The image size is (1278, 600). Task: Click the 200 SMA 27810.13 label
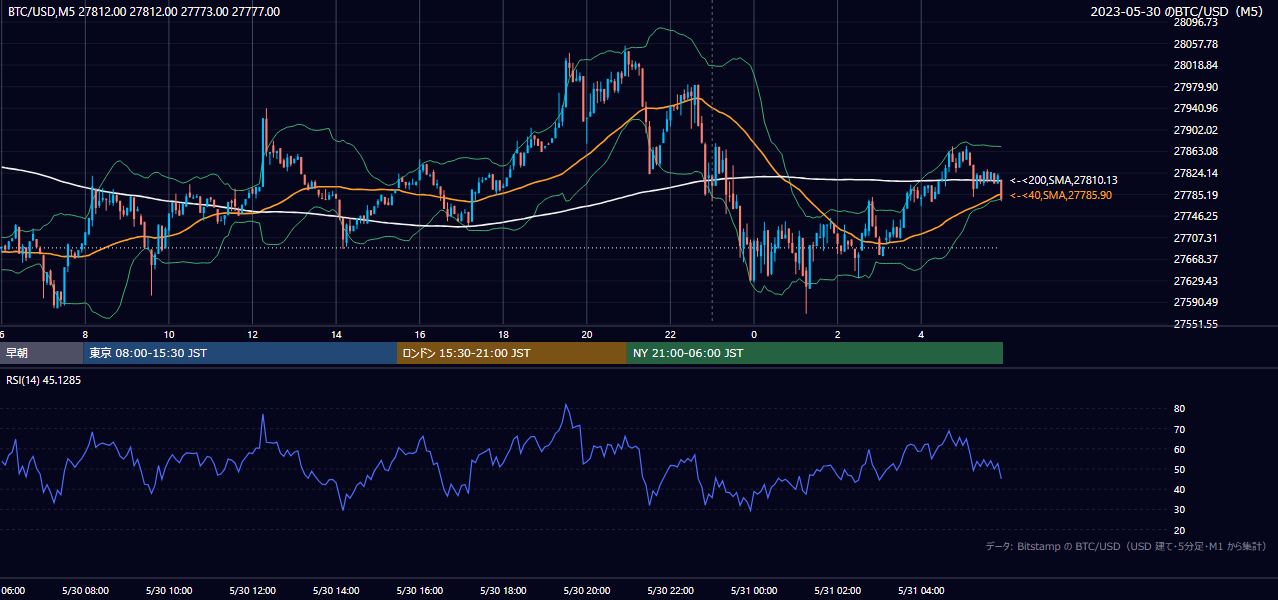[1063, 180]
